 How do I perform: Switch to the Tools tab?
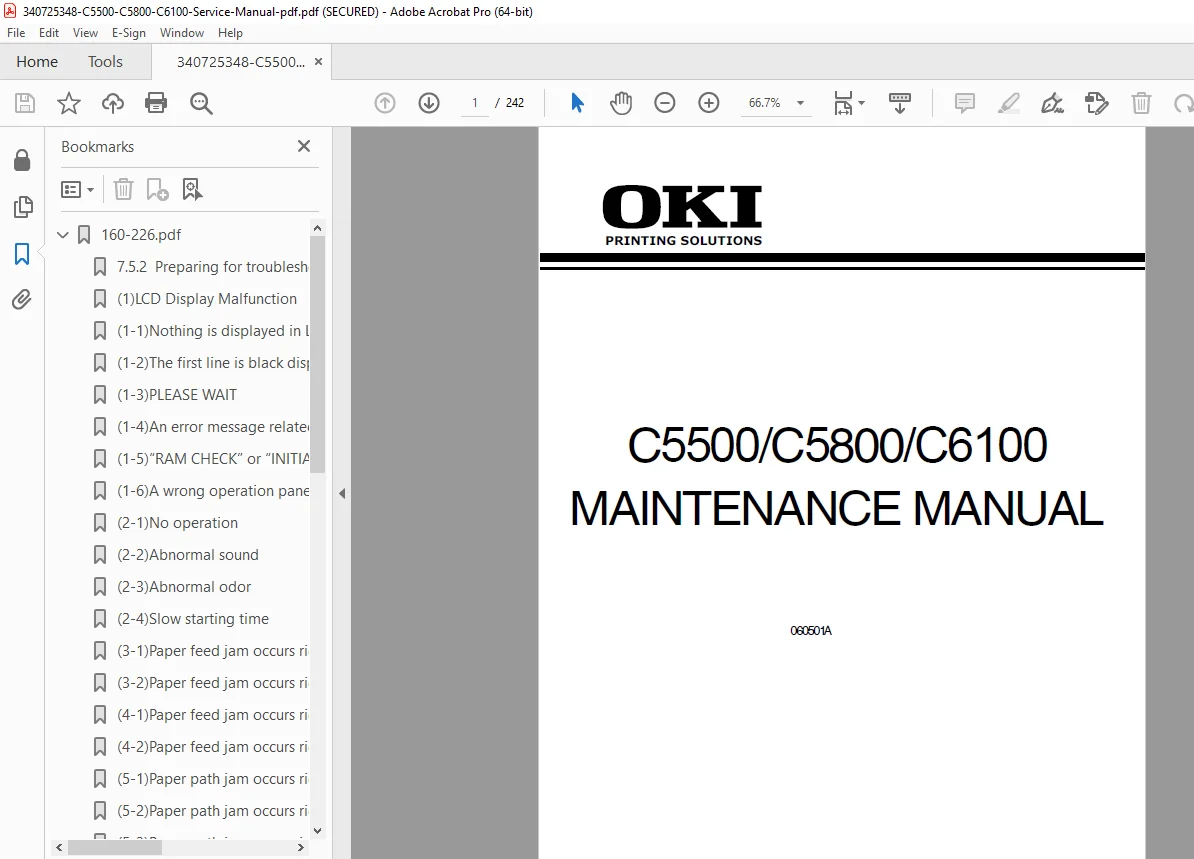click(x=105, y=62)
